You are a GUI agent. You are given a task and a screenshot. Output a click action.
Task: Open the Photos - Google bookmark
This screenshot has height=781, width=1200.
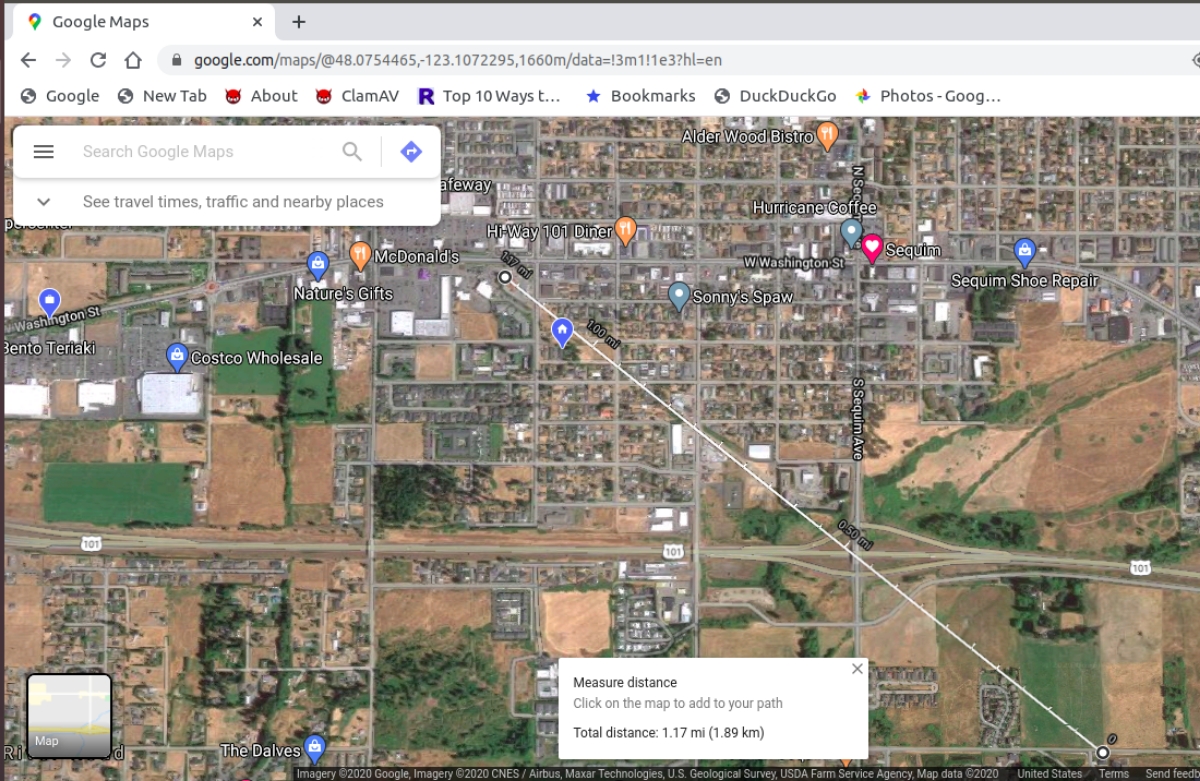tap(928, 96)
